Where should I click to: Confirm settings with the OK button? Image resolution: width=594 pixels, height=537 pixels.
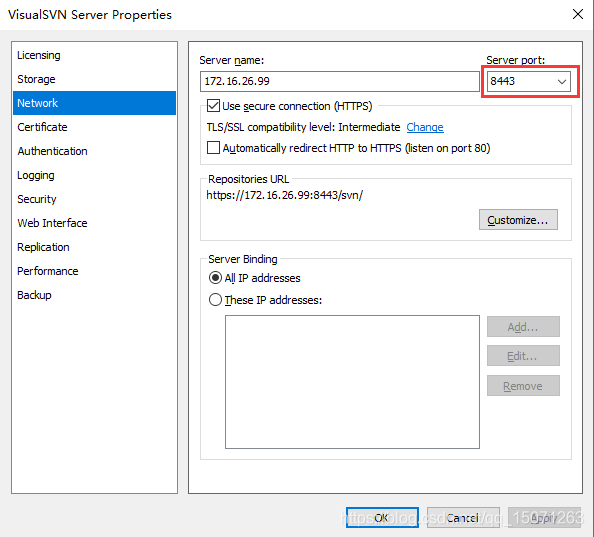point(382,517)
